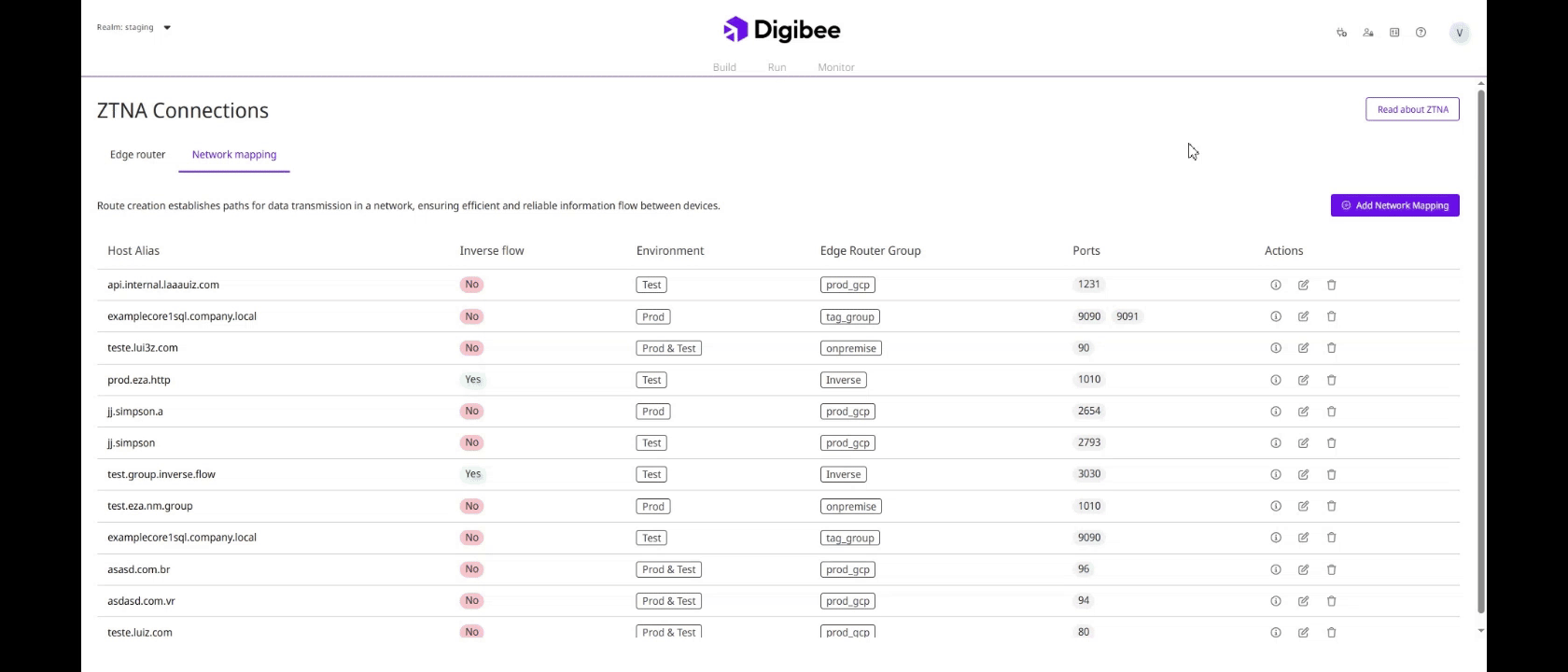The image size is (1568, 672).
Task: Show info for asasd.com.br mapping
Action: 1275,569
